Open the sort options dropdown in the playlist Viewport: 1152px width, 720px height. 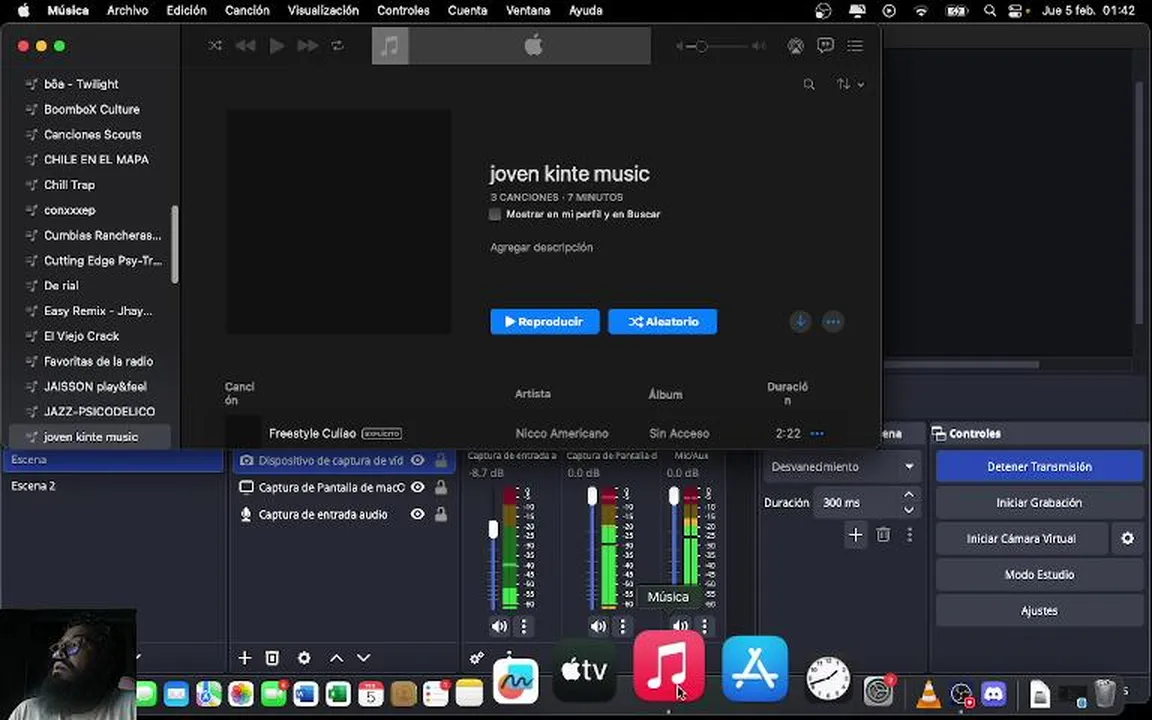849,84
